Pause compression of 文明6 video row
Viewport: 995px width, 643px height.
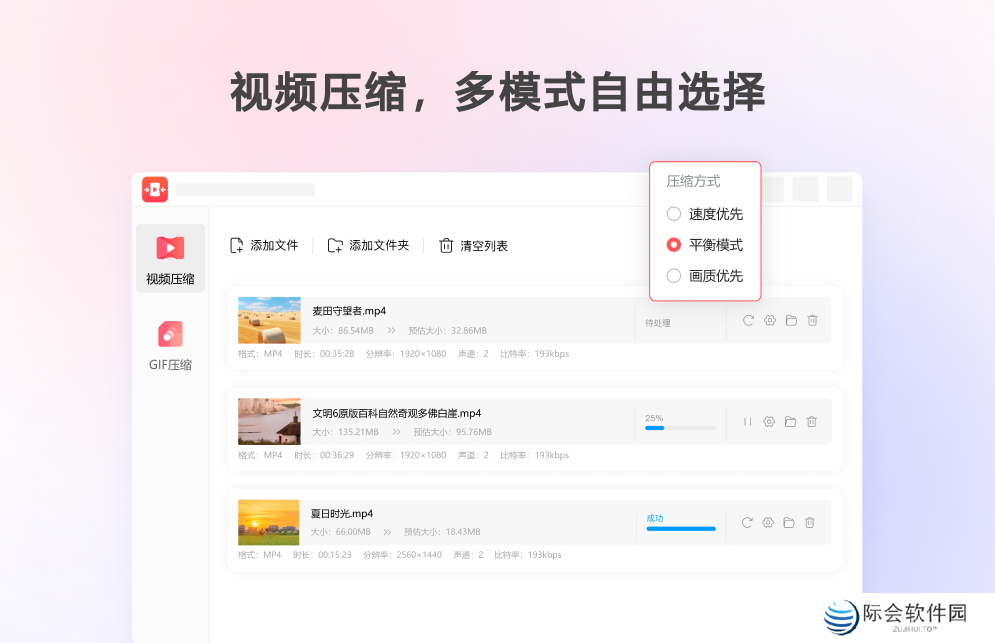747,421
